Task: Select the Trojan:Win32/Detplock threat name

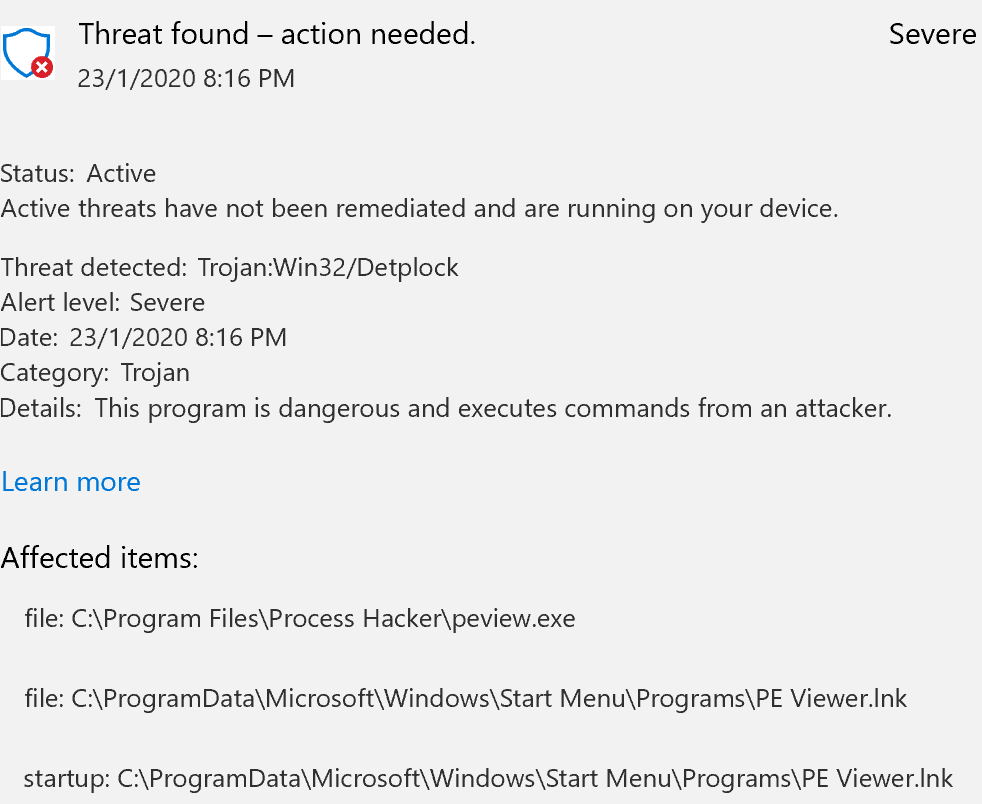Action: [x=328, y=268]
